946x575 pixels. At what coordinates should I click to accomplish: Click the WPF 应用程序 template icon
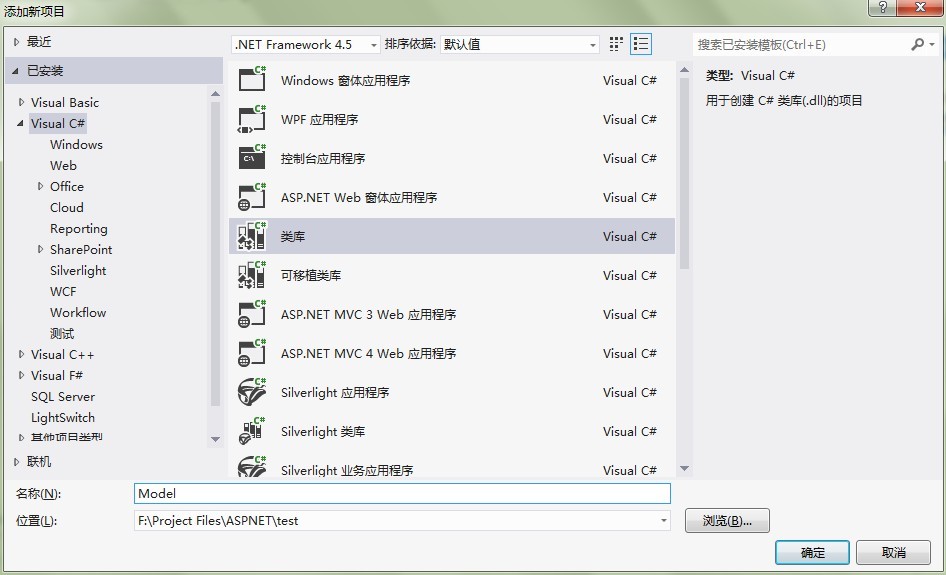(x=252, y=118)
